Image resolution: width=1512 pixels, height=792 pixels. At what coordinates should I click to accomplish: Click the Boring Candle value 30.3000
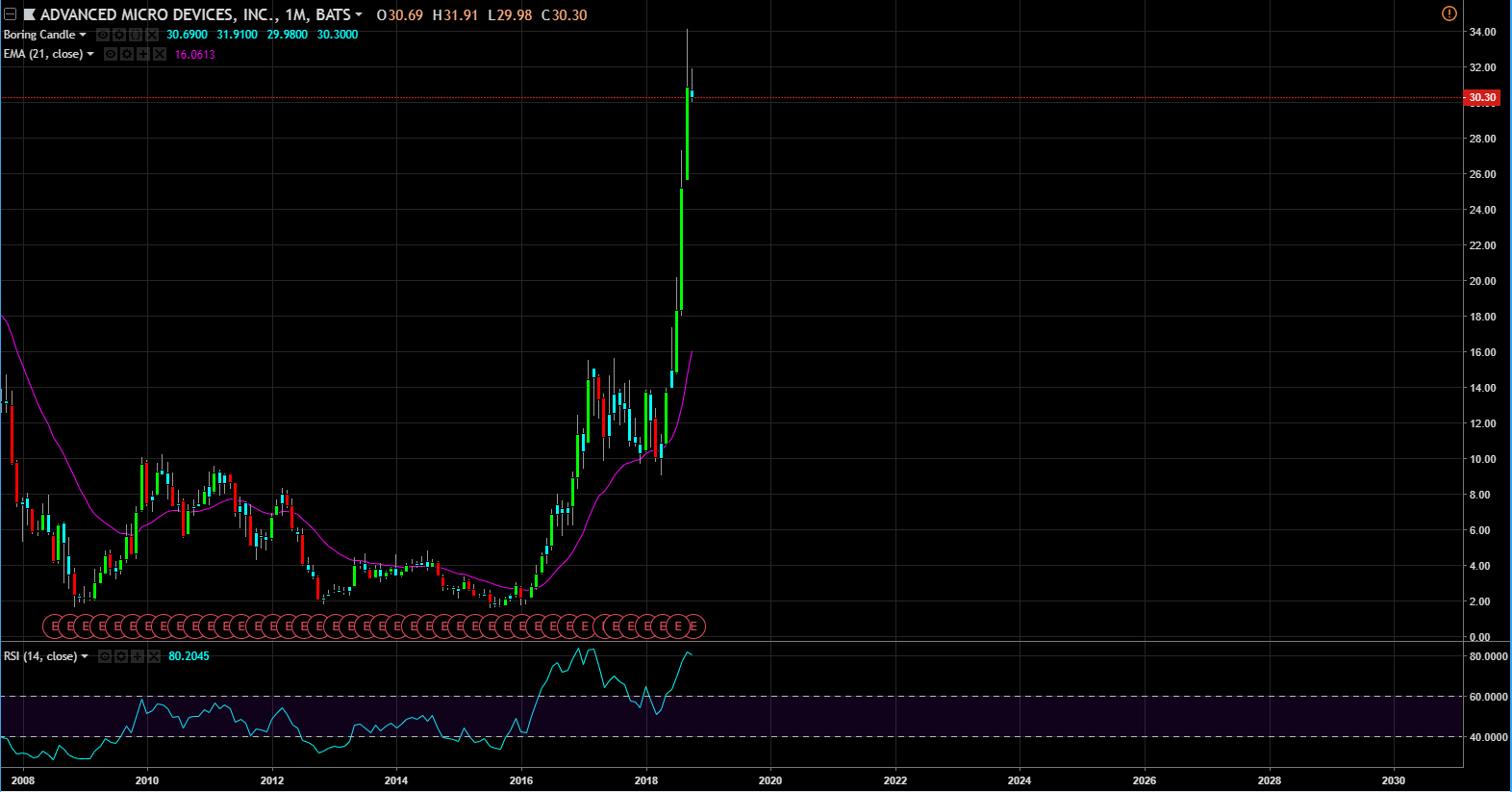pyautogui.click(x=338, y=35)
